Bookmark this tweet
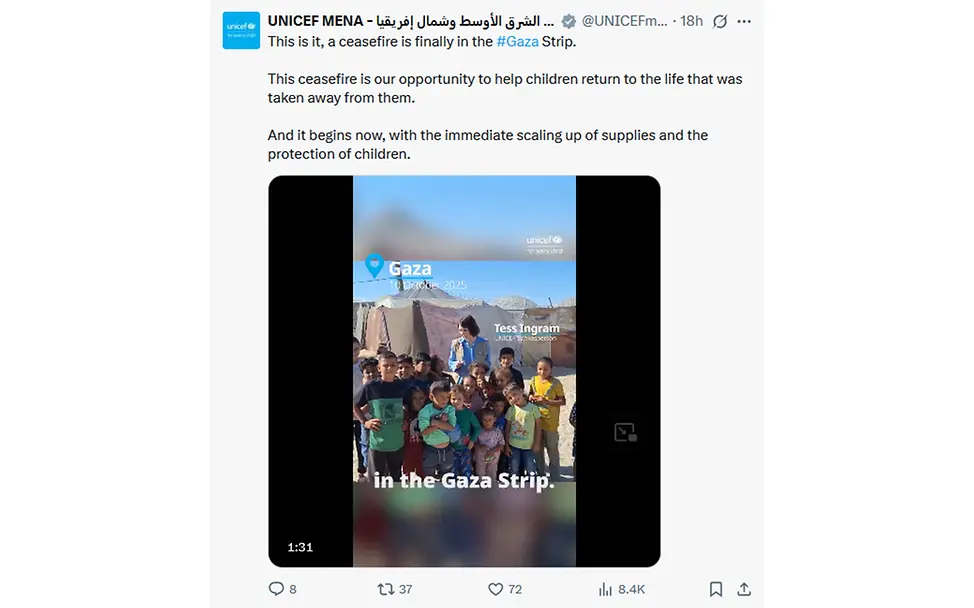Screen dimensions: 974x608 716,589
